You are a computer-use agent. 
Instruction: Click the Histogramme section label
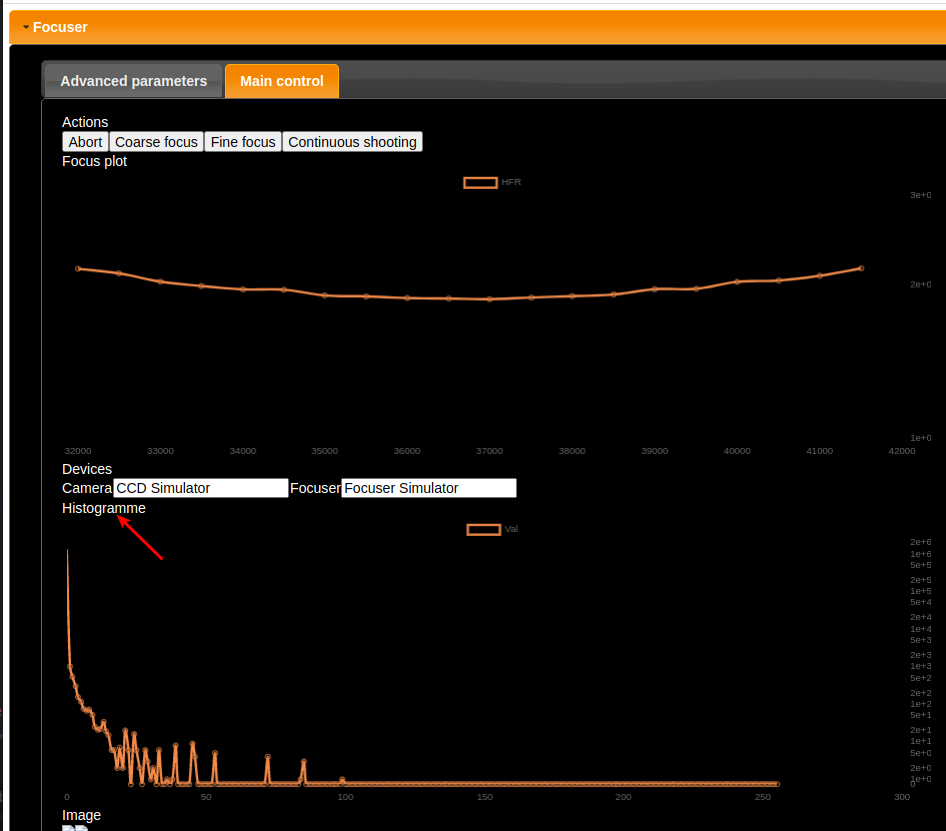[x=104, y=508]
